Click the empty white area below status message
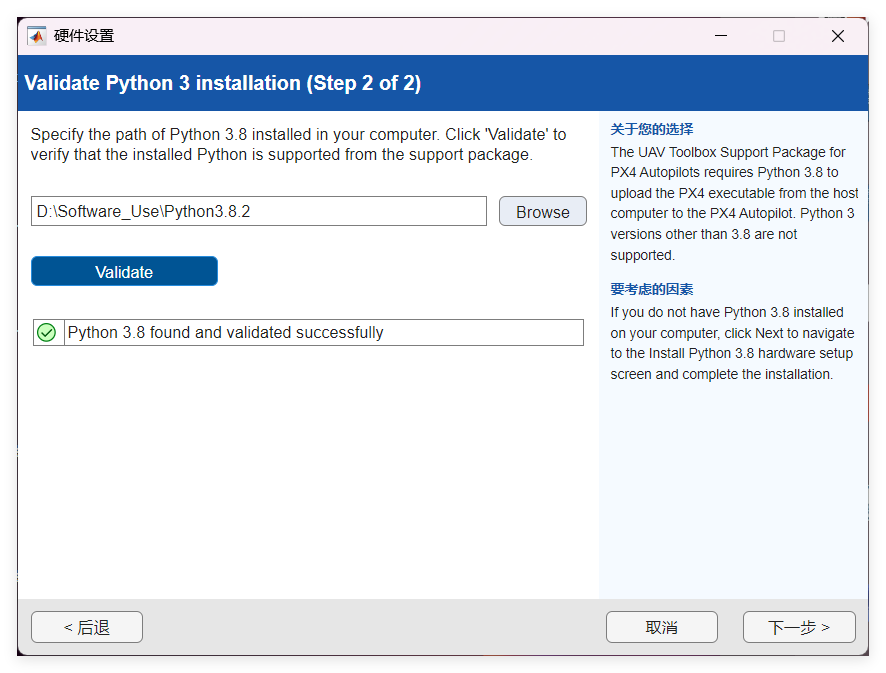886x673 pixels. [x=308, y=470]
